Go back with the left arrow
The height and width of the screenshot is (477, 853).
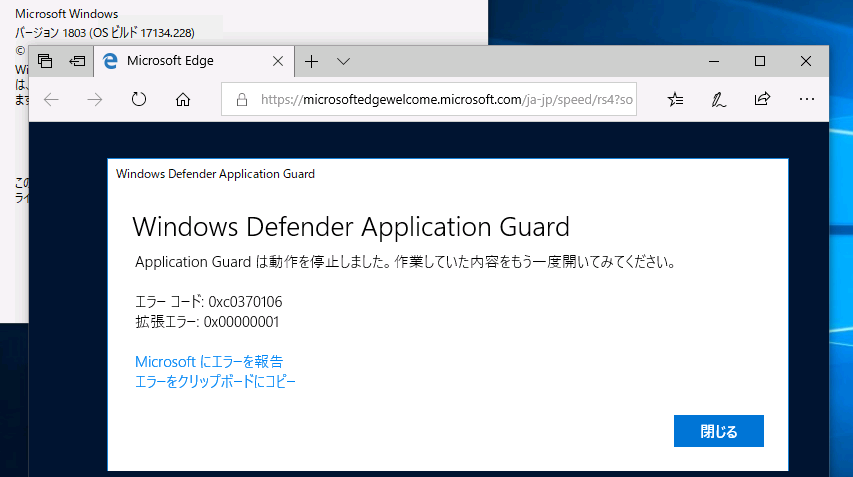coord(51,100)
